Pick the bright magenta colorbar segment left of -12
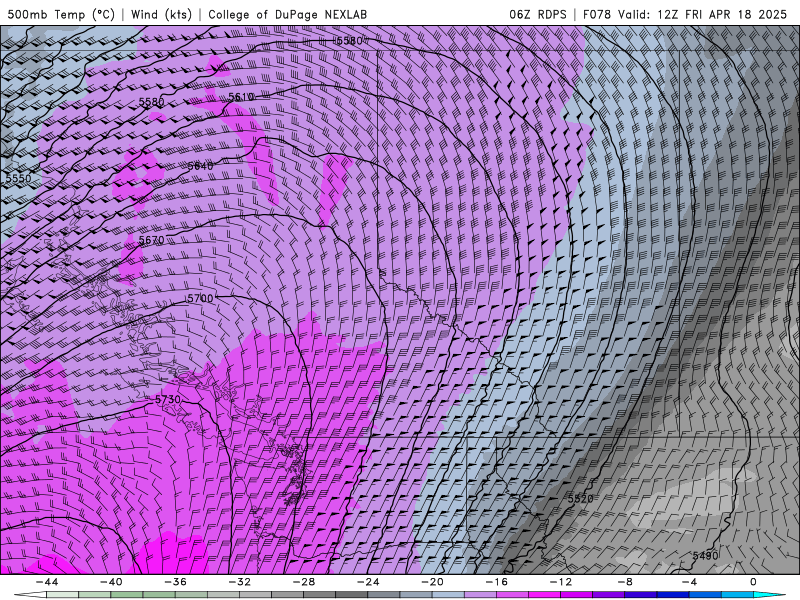The height and width of the screenshot is (600, 800). (x=545, y=595)
